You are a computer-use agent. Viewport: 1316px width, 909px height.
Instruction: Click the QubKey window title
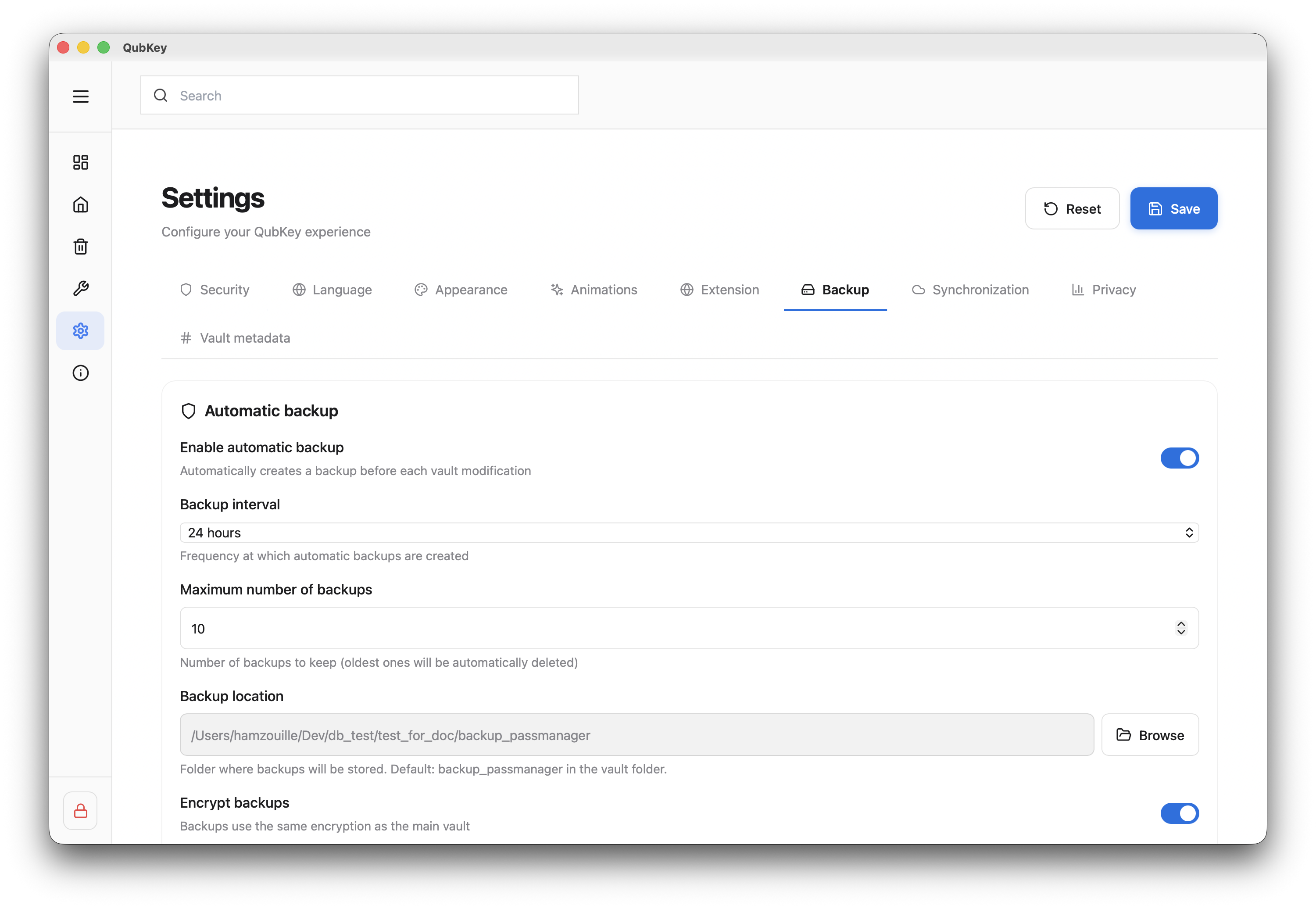[145, 48]
